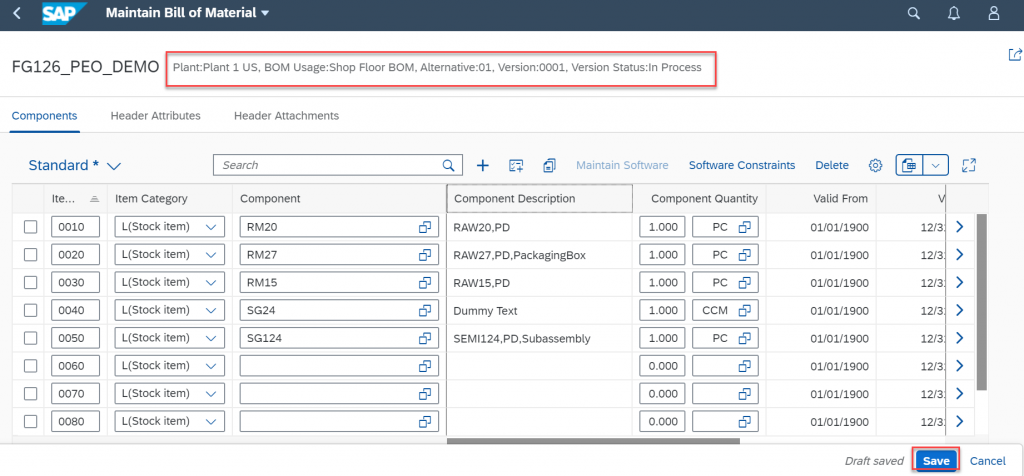
Task: Navigate to item 0040 details arrow
Action: pos(959,310)
